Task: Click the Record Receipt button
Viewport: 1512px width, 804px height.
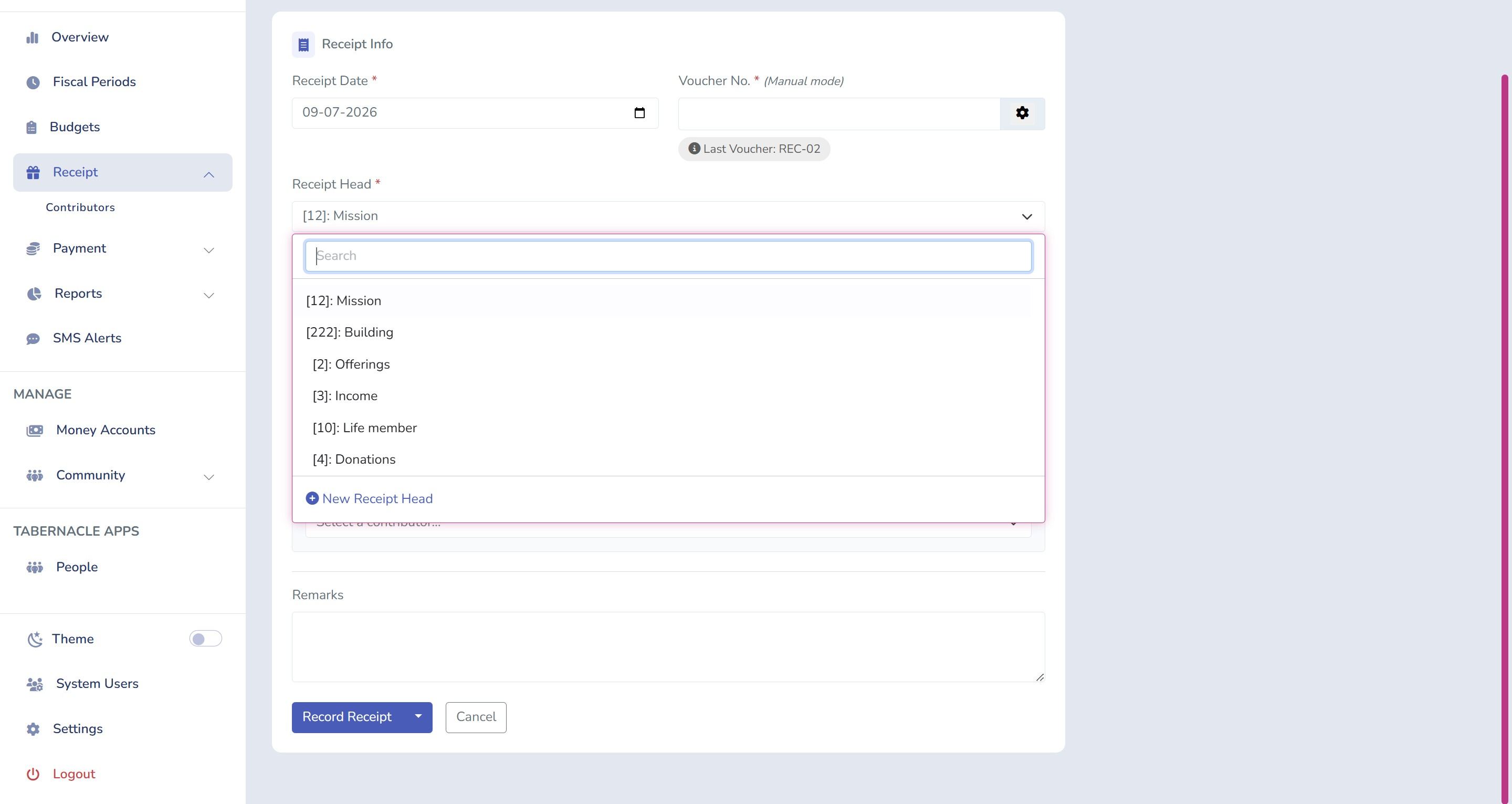Action: click(348, 717)
